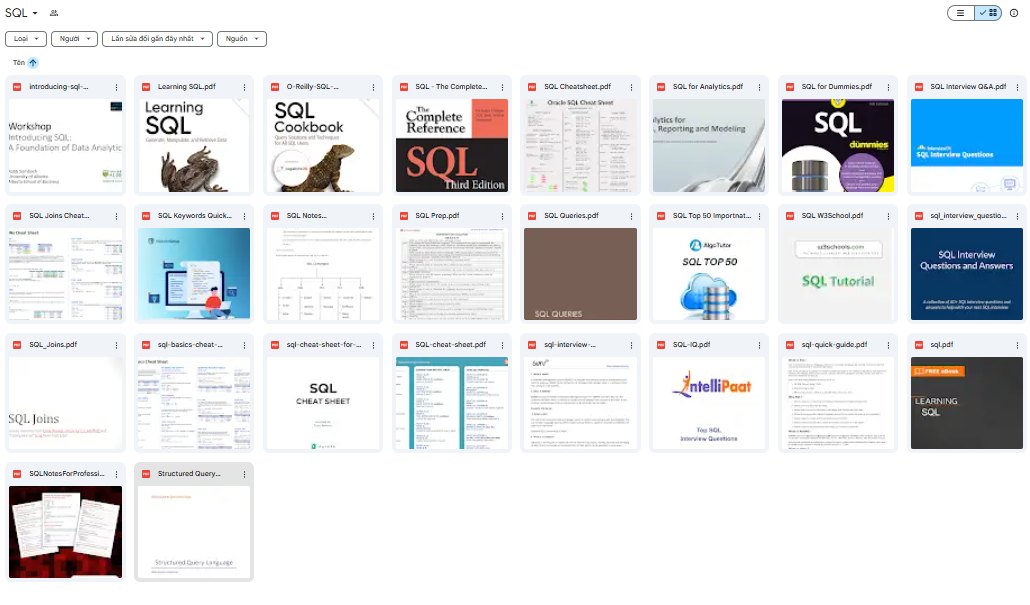Select the SQLNotesForProfessionals file thumbnail
Screen dimensions: 1030x605
tap(65, 532)
